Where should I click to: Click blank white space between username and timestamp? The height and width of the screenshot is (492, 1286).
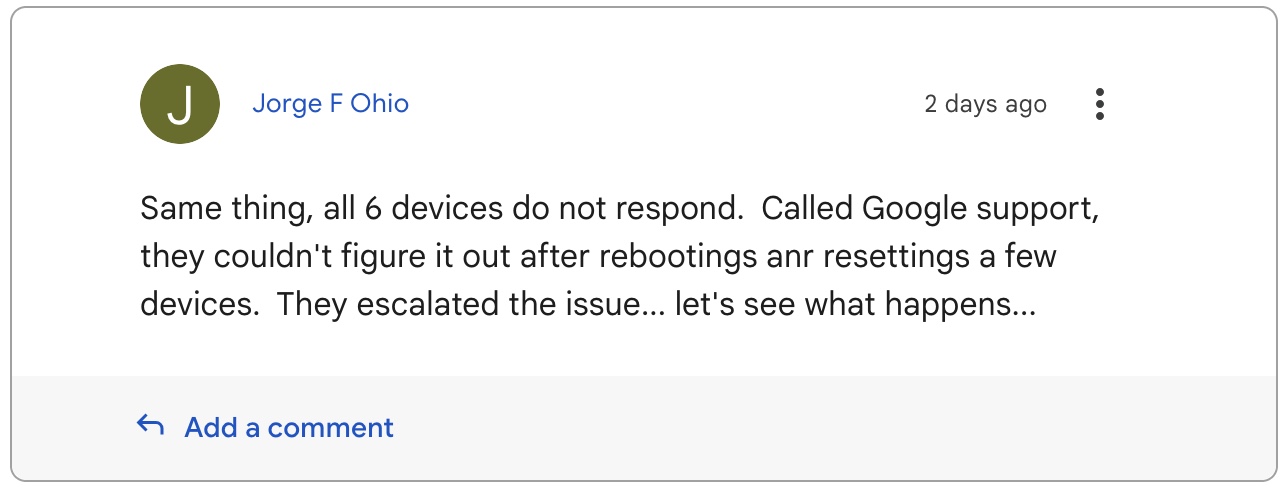665,104
